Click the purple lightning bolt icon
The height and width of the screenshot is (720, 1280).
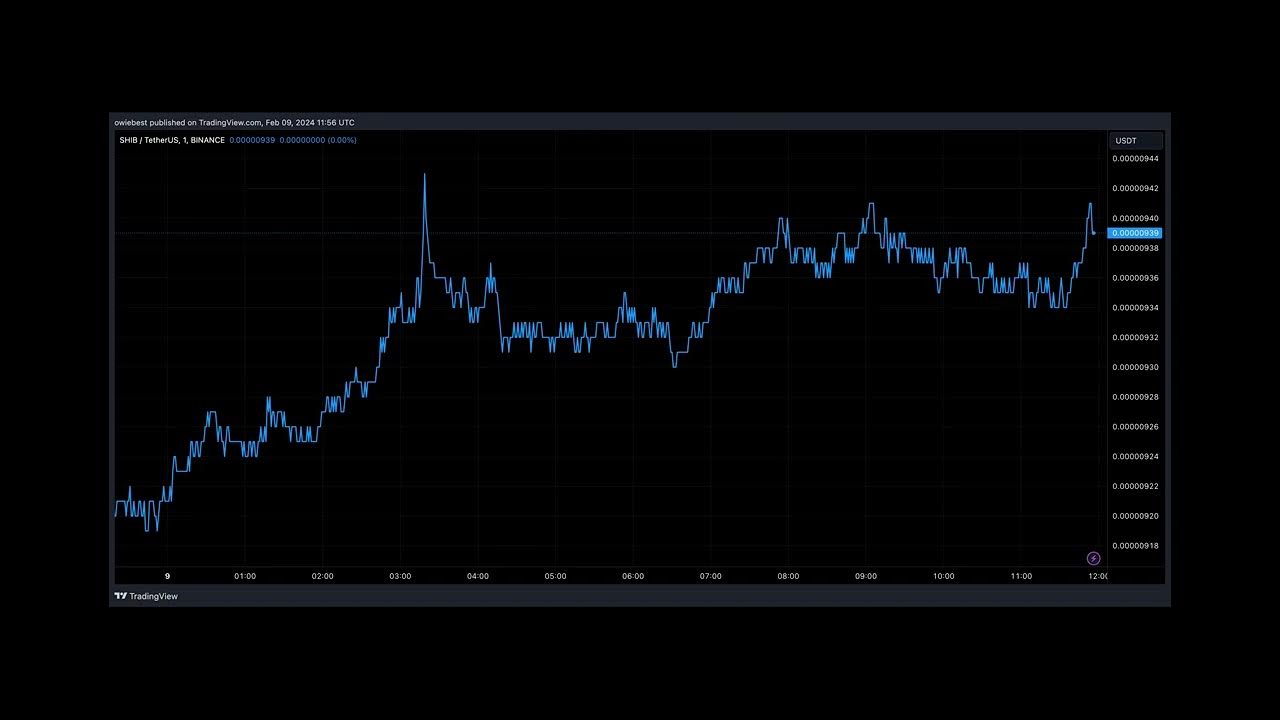[1093, 558]
